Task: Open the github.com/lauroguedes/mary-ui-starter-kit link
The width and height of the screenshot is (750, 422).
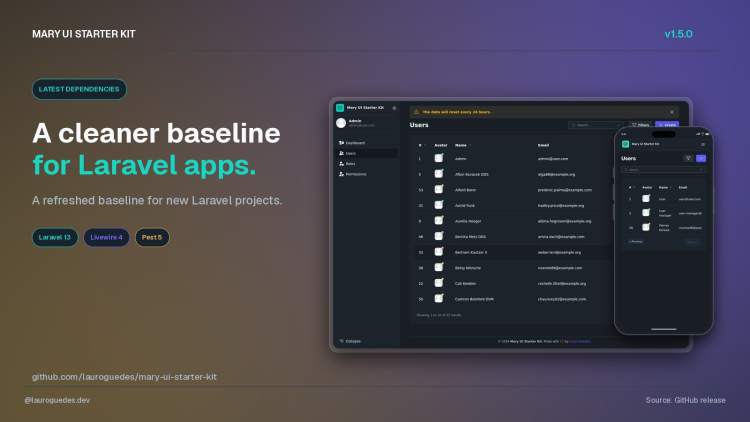Action: (x=124, y=377)
